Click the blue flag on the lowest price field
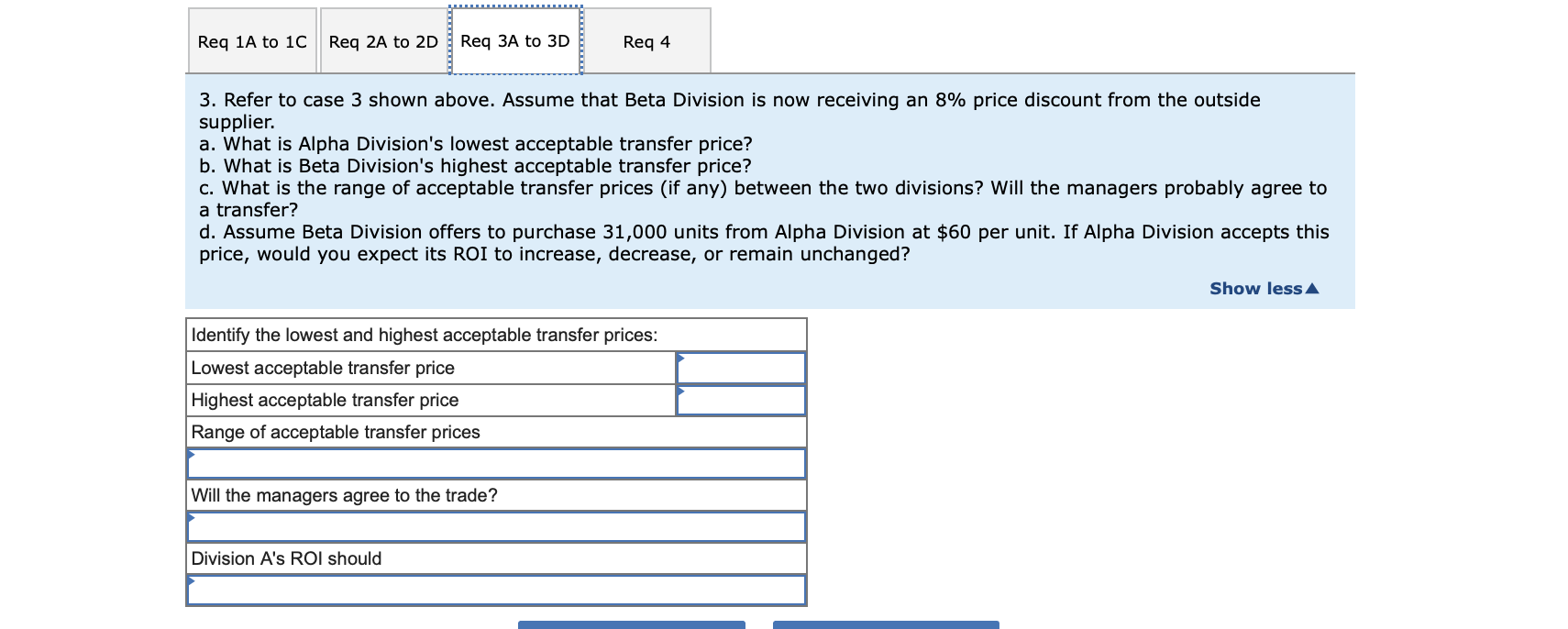This screenshot has height=629, width=1568. [x=679, y=356]
